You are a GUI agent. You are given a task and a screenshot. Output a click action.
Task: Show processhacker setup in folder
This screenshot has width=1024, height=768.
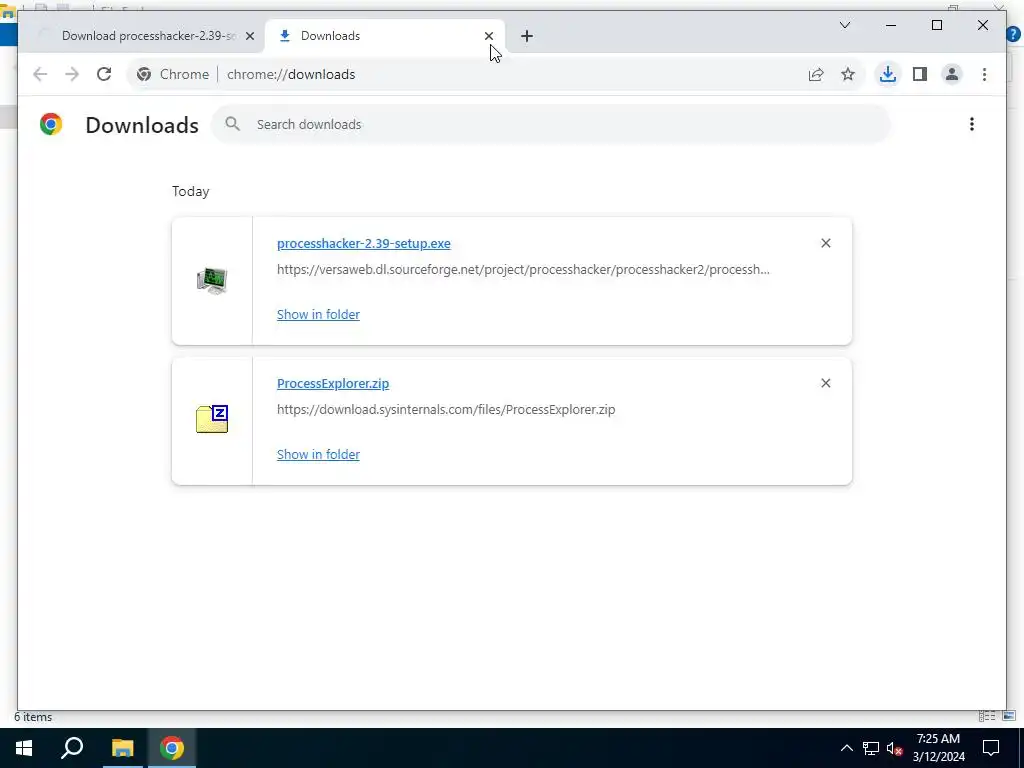coord(318,314)
